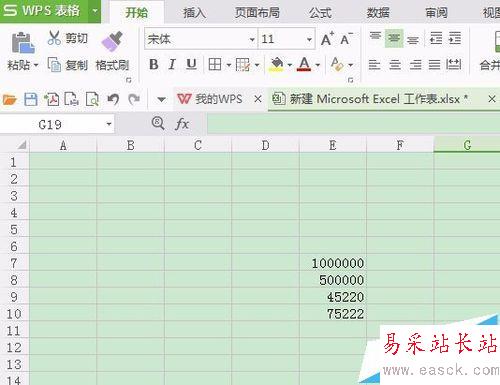Switch to the 开始 ribbon tab
This screenshot has width=500, height=385.
(137, 13)
